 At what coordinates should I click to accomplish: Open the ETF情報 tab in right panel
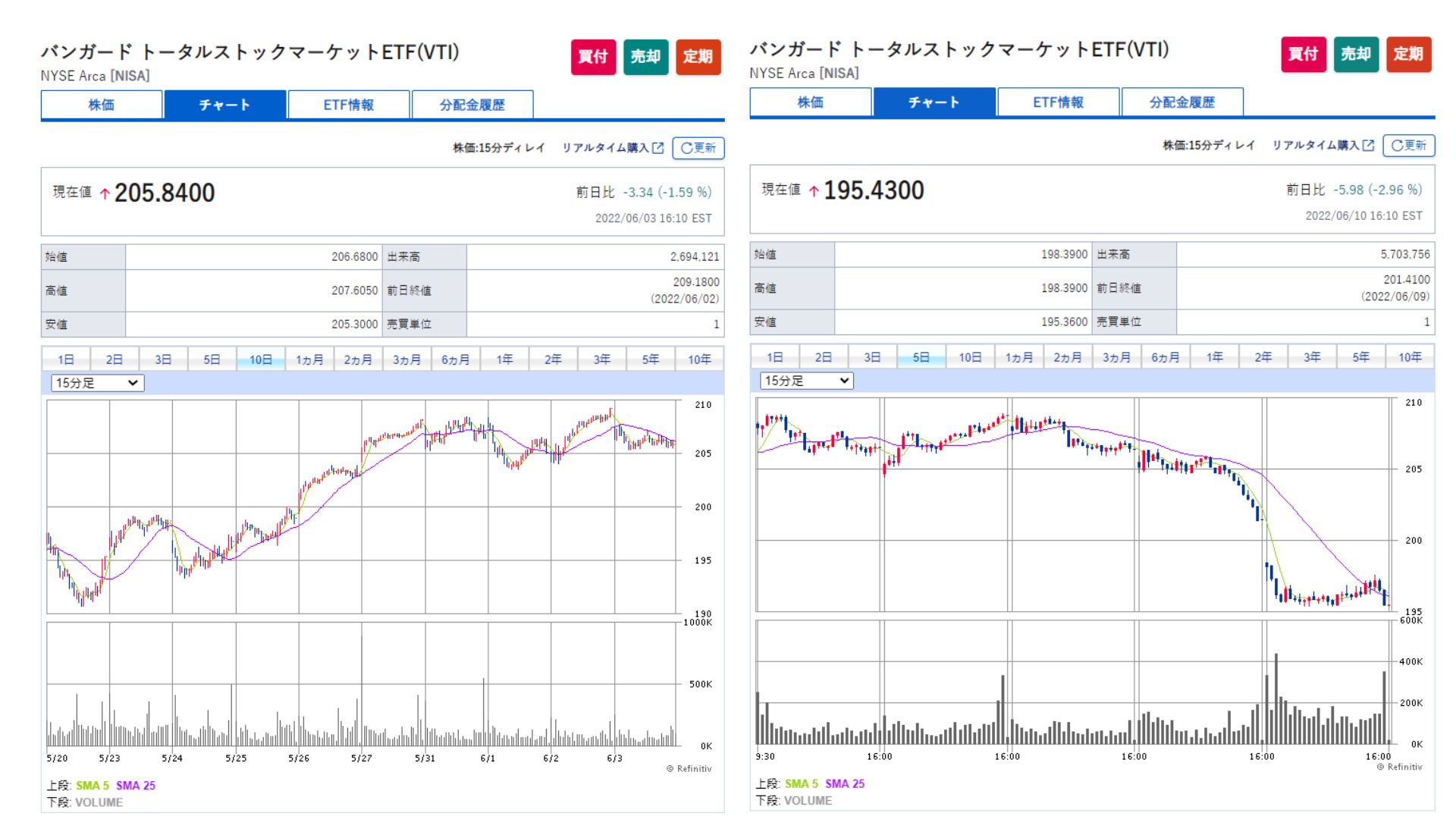click(1059, 102)
